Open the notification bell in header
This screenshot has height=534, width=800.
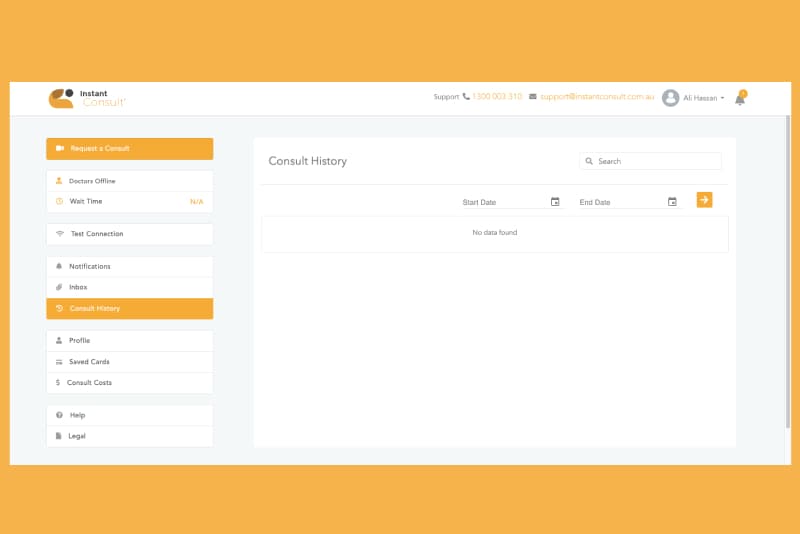[740, 98]
